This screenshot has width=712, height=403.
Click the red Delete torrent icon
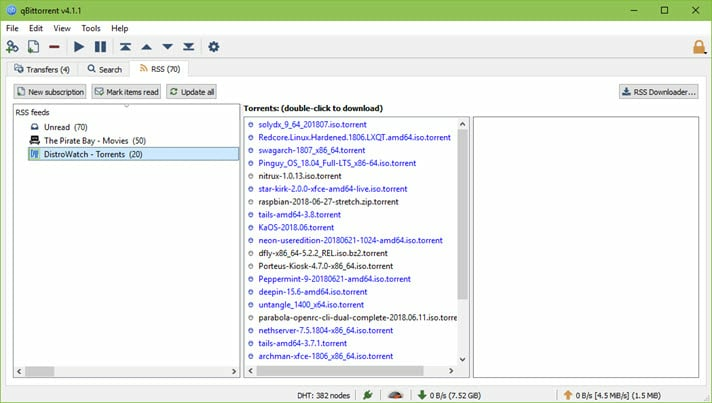click(x=54, y=47)
